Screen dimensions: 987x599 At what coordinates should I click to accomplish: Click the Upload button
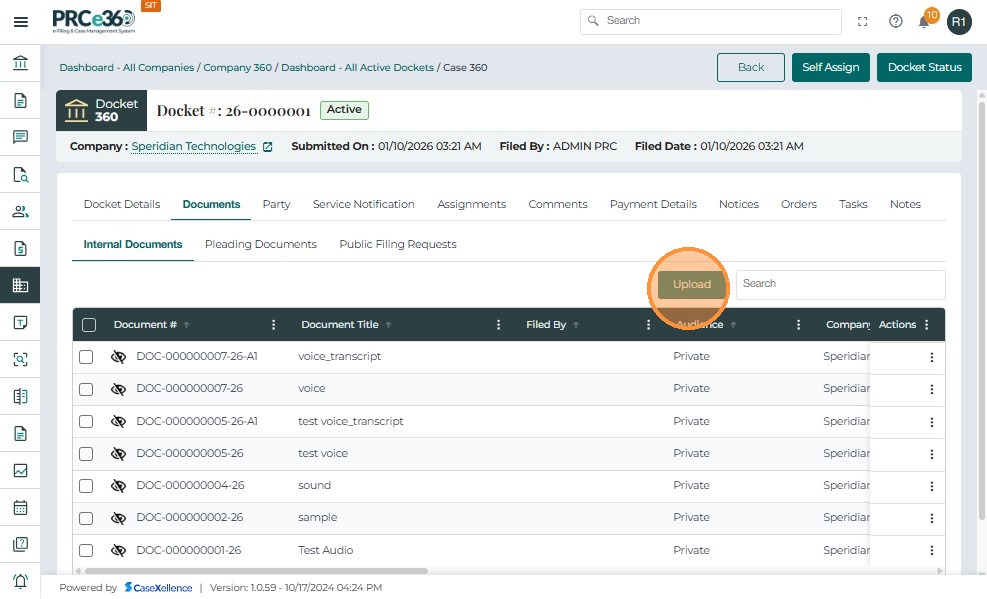coord(691,284)
